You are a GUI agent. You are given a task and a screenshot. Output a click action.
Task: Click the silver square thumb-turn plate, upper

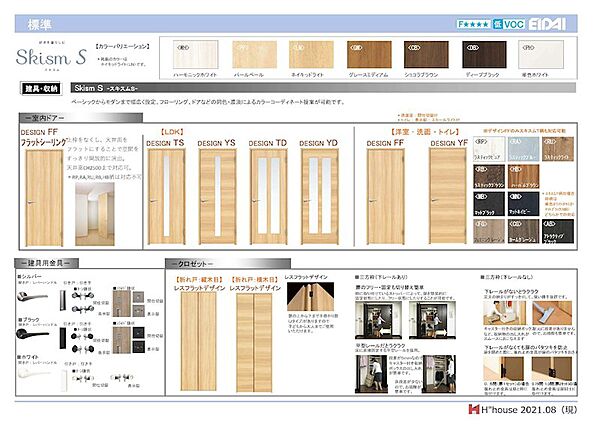click(x=138, y=297)
